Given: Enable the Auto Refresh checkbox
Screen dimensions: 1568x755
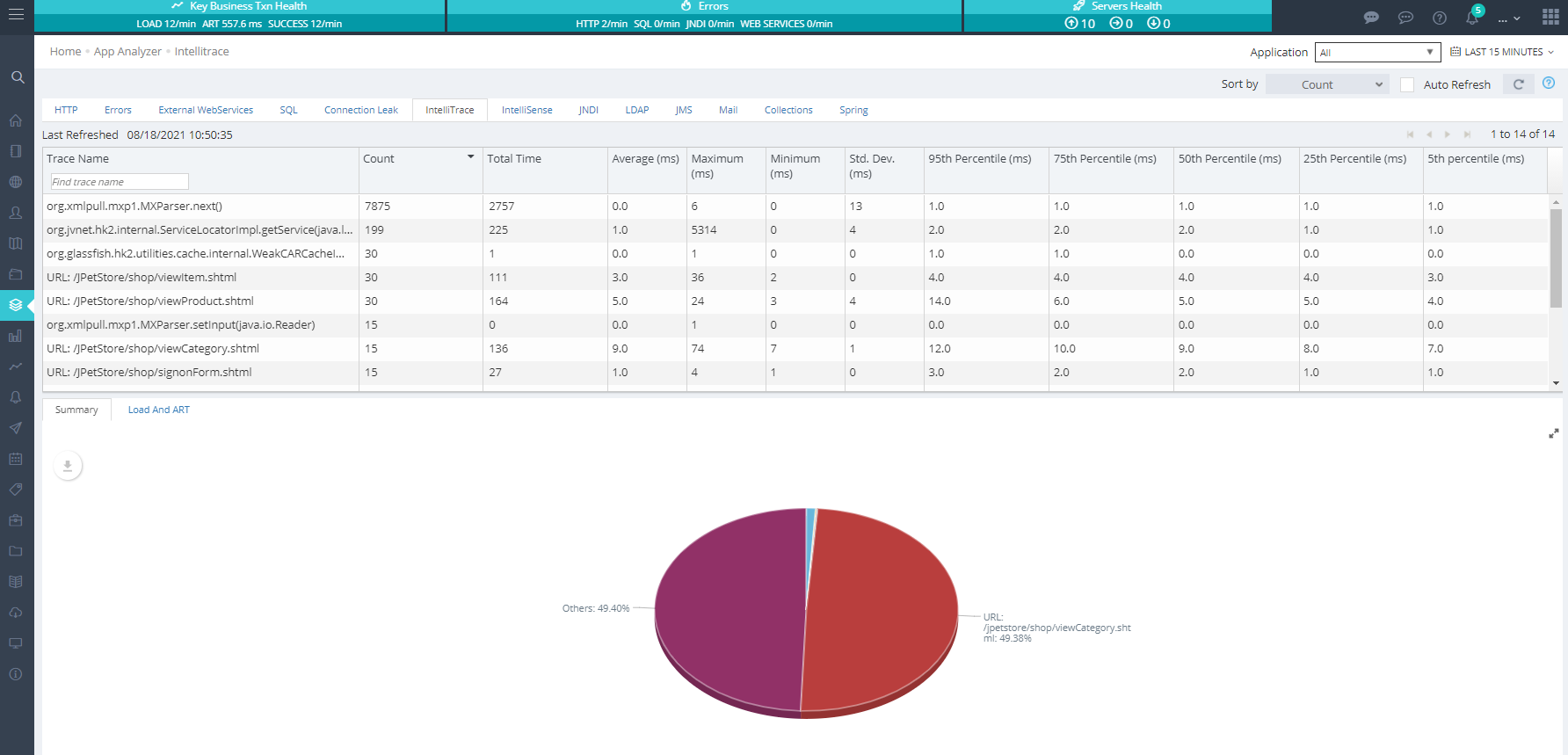Looking at the screenshot, I should tap(1407, 84).
